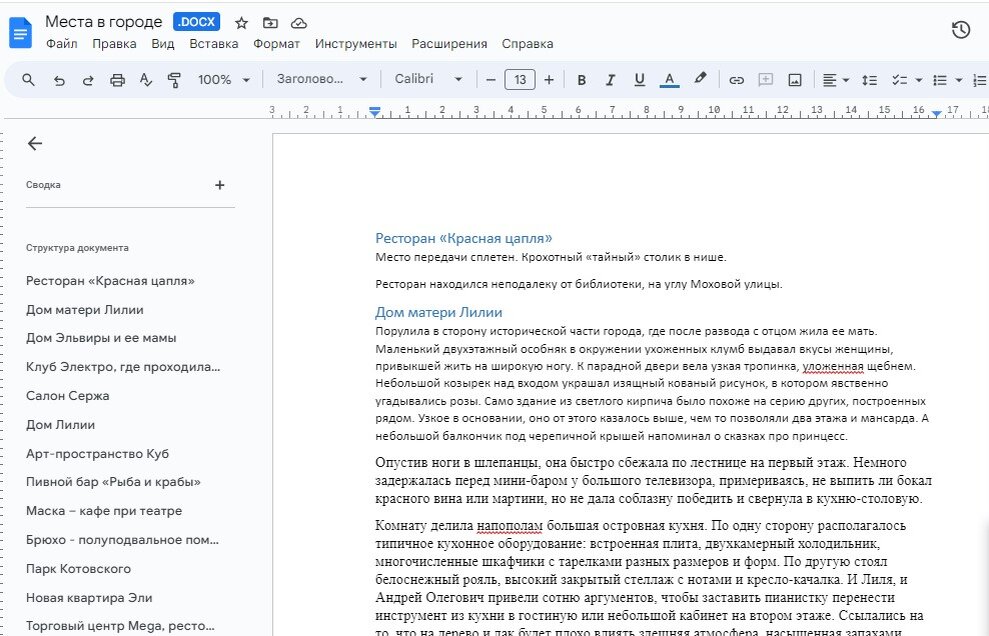Click the search magnifier in toolbar
This screenshot has width=989, height=636.
[x=28, y=80]
